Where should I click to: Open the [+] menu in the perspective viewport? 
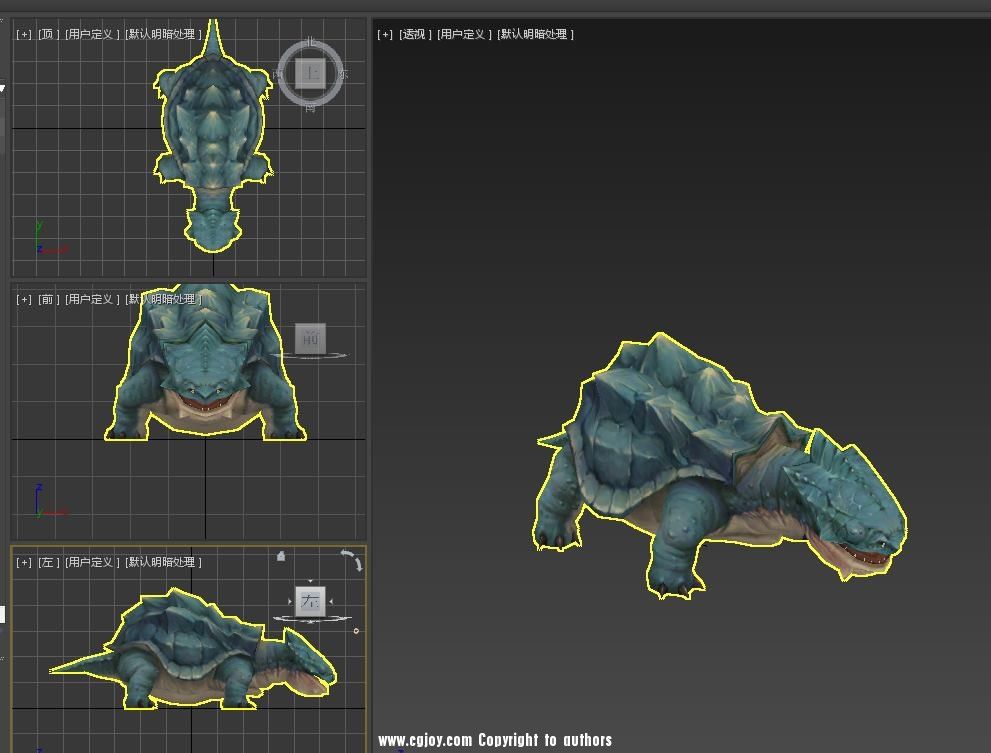coord(385,34)
